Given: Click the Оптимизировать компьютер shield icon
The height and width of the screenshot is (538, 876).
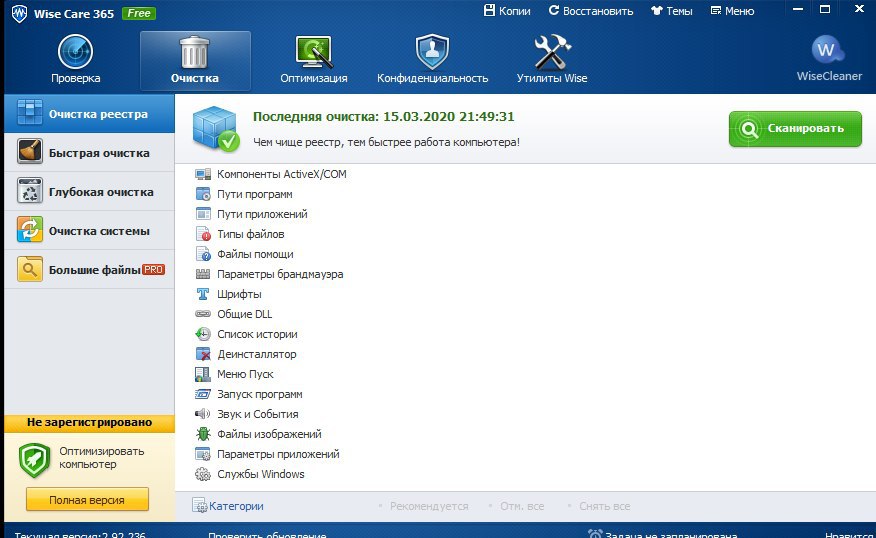Looking at the screenshot, I should pos(35,460).
